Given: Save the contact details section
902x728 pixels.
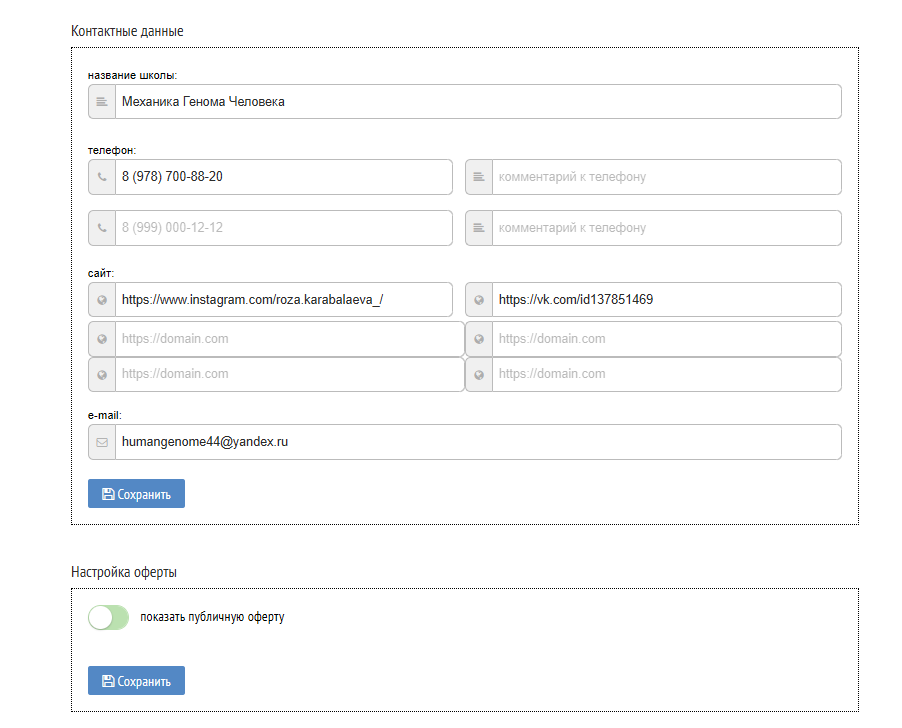Looking at the screenshot, I should 136,494.
